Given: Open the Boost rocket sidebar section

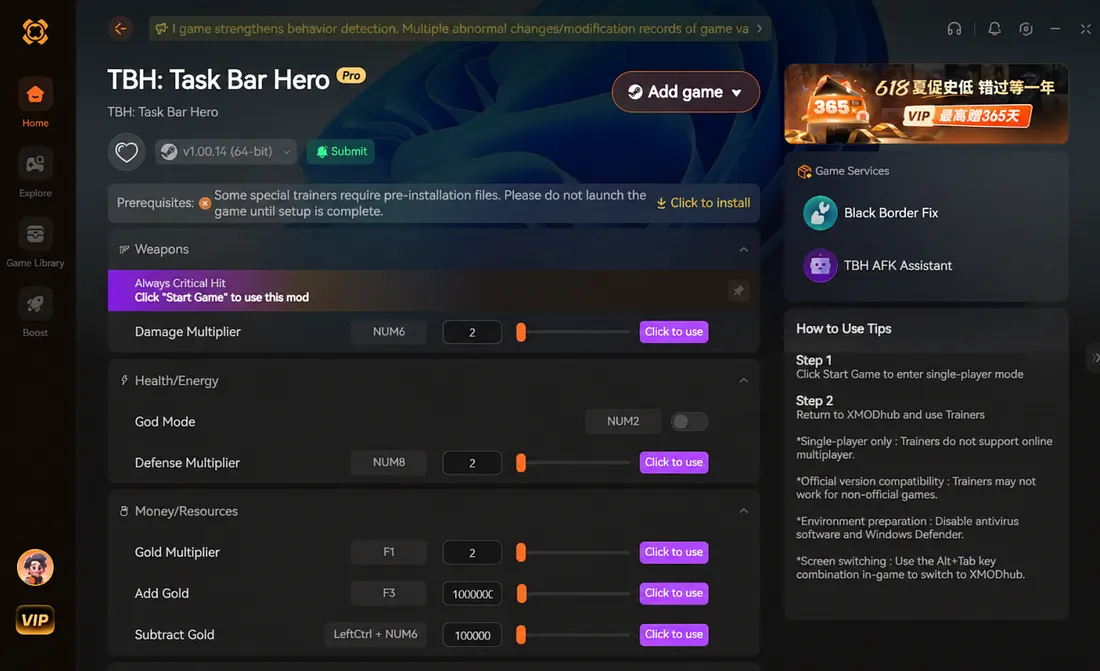Looking at the screenshot, I should [x=35, y=313].
